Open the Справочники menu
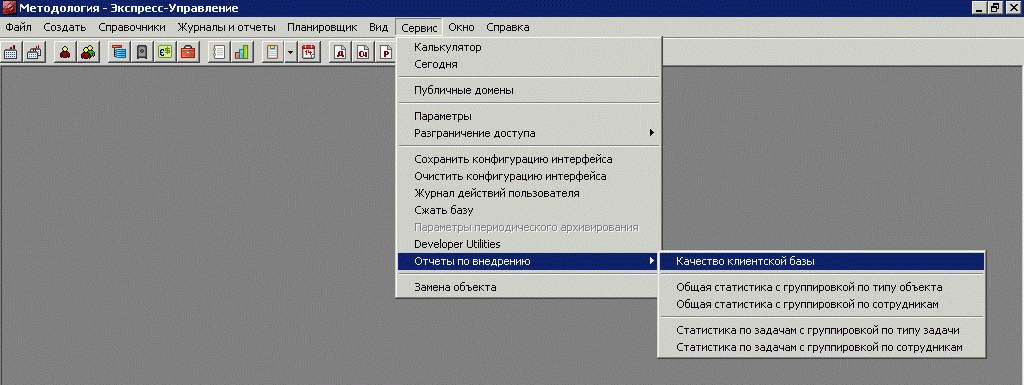Image resolution: width=1024 pixels, height=385 pixels. click(x=132, y=27)
